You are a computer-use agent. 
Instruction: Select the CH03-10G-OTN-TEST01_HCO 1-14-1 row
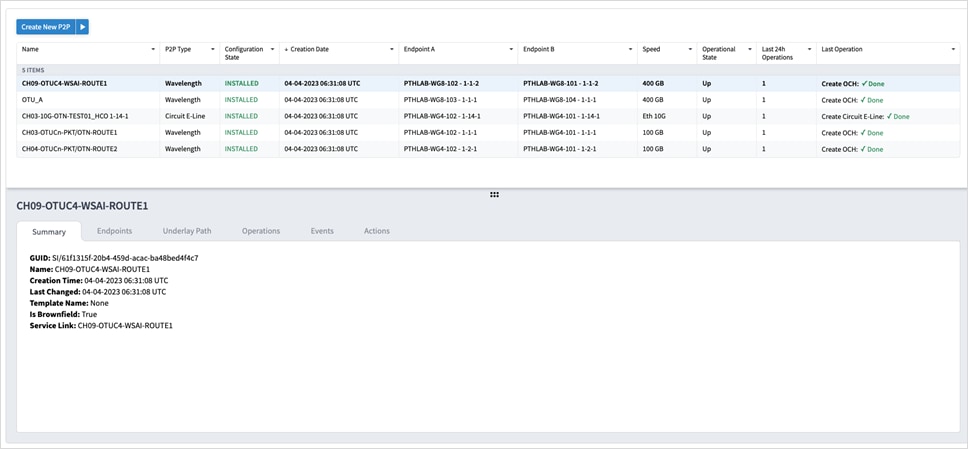(488, 116)
